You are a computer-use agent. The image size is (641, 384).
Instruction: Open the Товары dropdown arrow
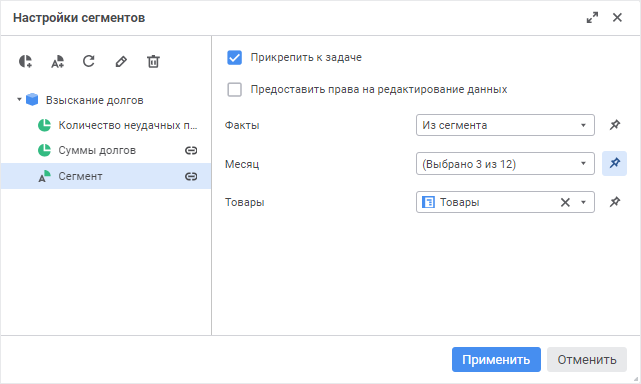[x=583, y=202]
